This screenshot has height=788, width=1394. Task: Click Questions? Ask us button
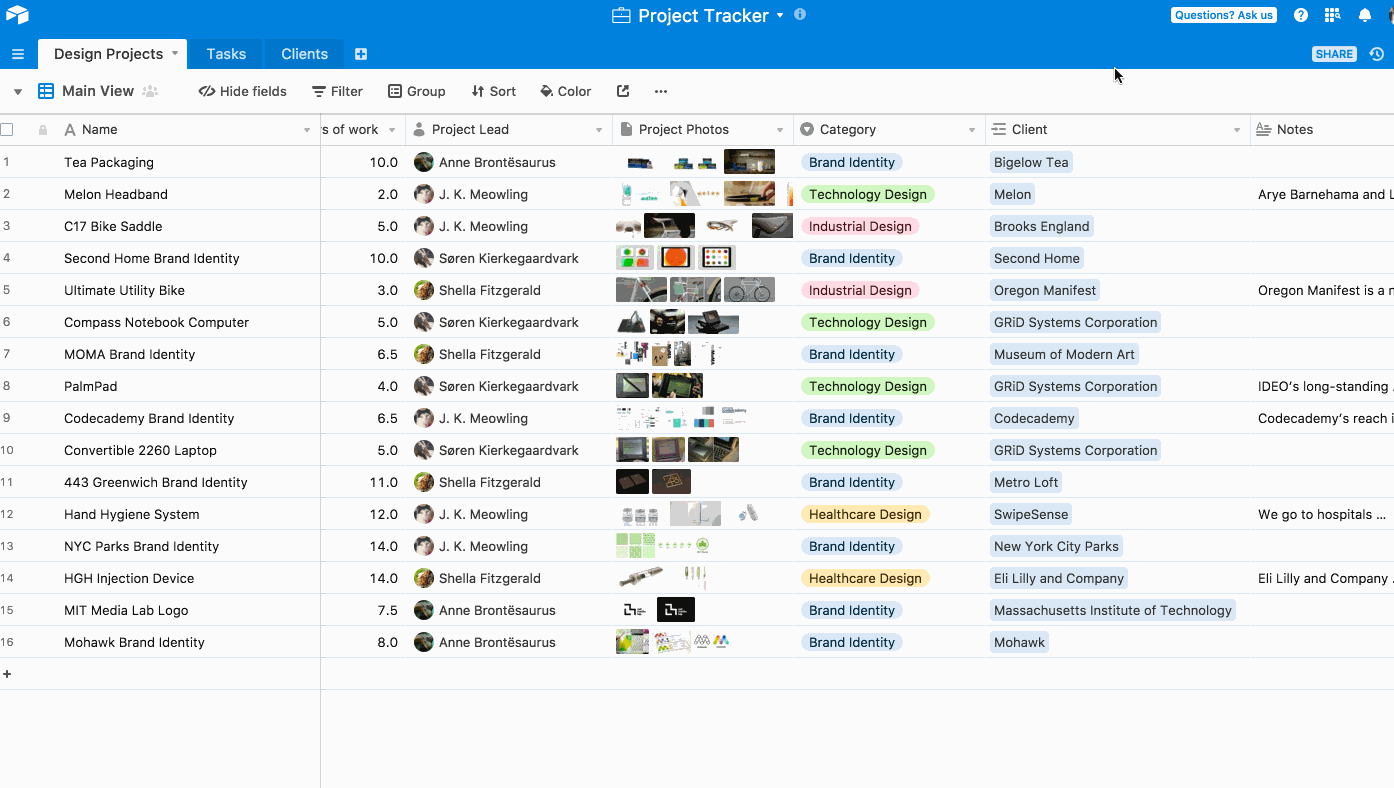(x=1224, y=15)
